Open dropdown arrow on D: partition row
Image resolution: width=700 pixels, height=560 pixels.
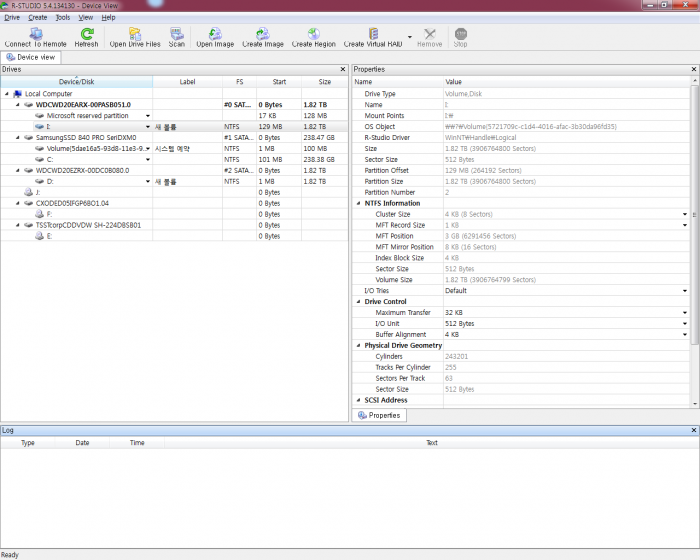pyautogui.click(x=148, y=181)
